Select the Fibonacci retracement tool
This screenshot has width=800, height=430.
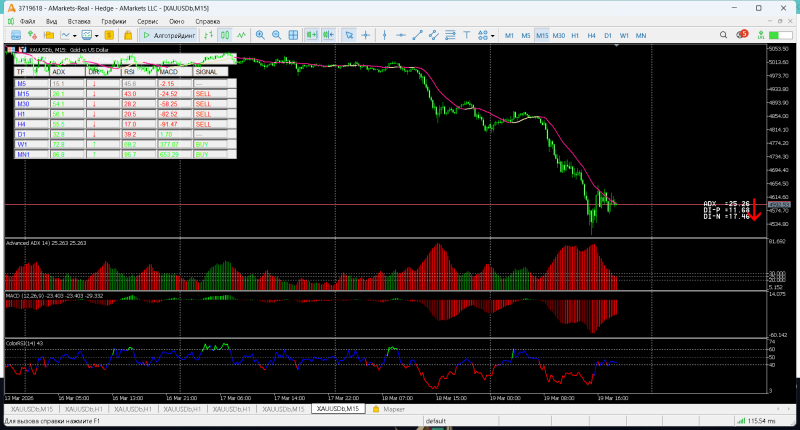pyautogui.click(x=450, y=35)
